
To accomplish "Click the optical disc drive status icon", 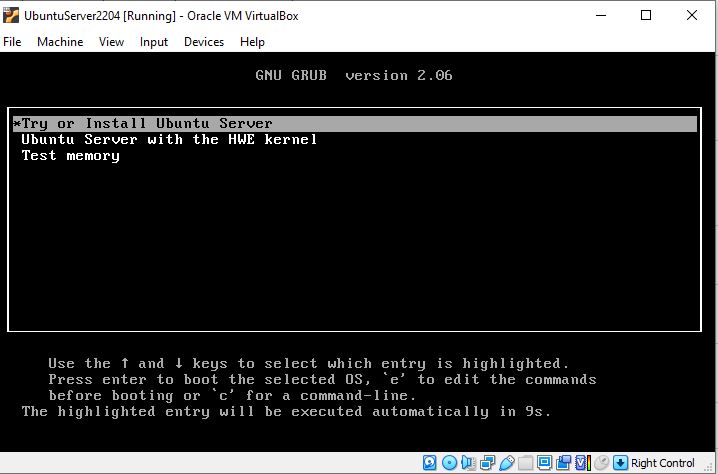I will click(449, 463).
